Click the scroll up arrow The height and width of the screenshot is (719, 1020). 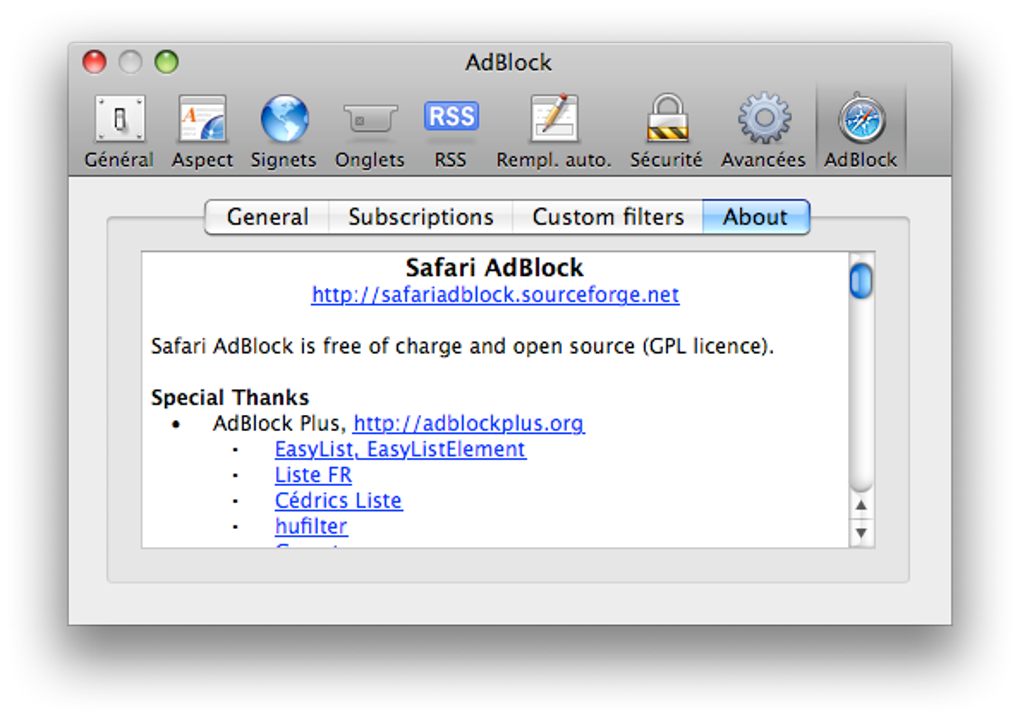coord(861,506)
